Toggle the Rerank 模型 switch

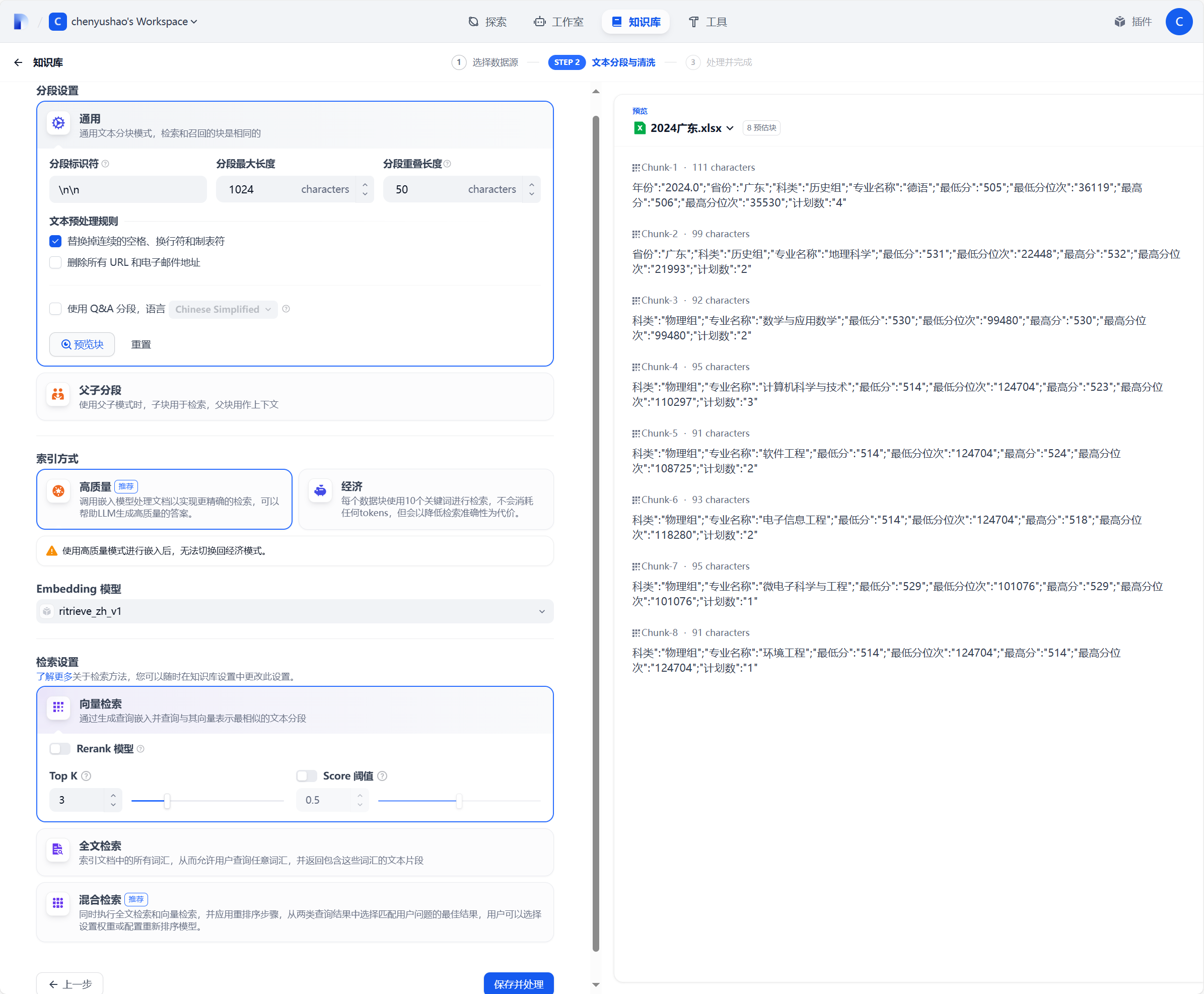[x=59, y=749]
